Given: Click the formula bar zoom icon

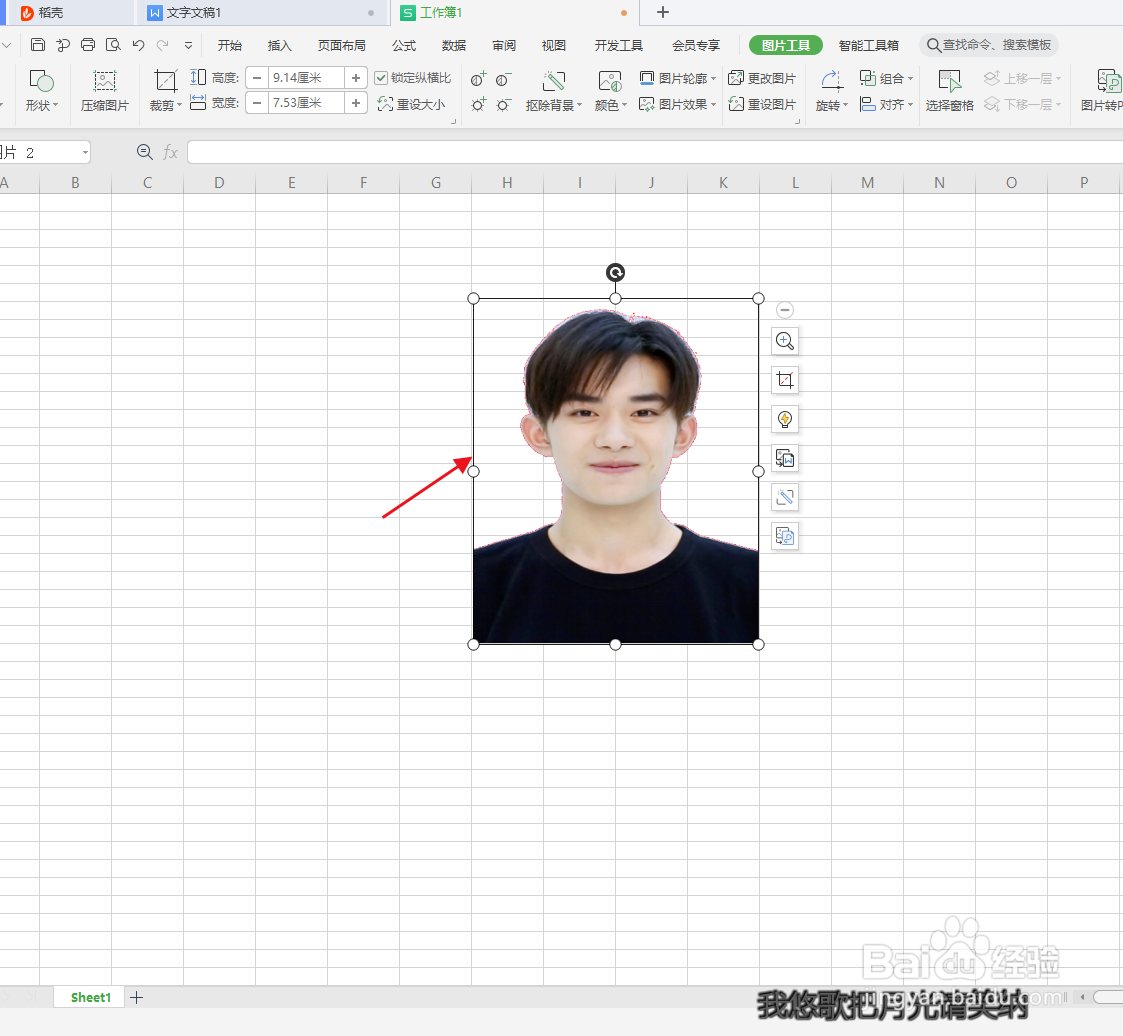Looking at the screenshot, I should (145, 152).
